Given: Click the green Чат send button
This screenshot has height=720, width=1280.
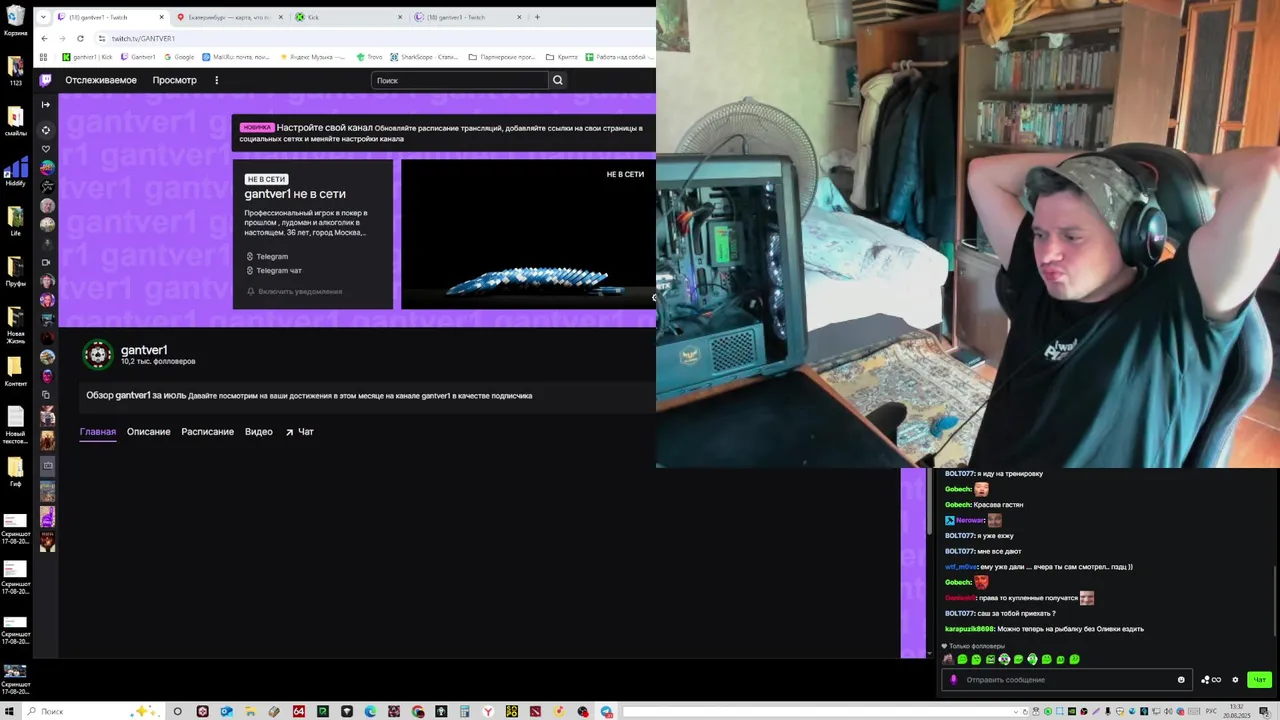Looking at the screenshot, I should click(1259, 680).
